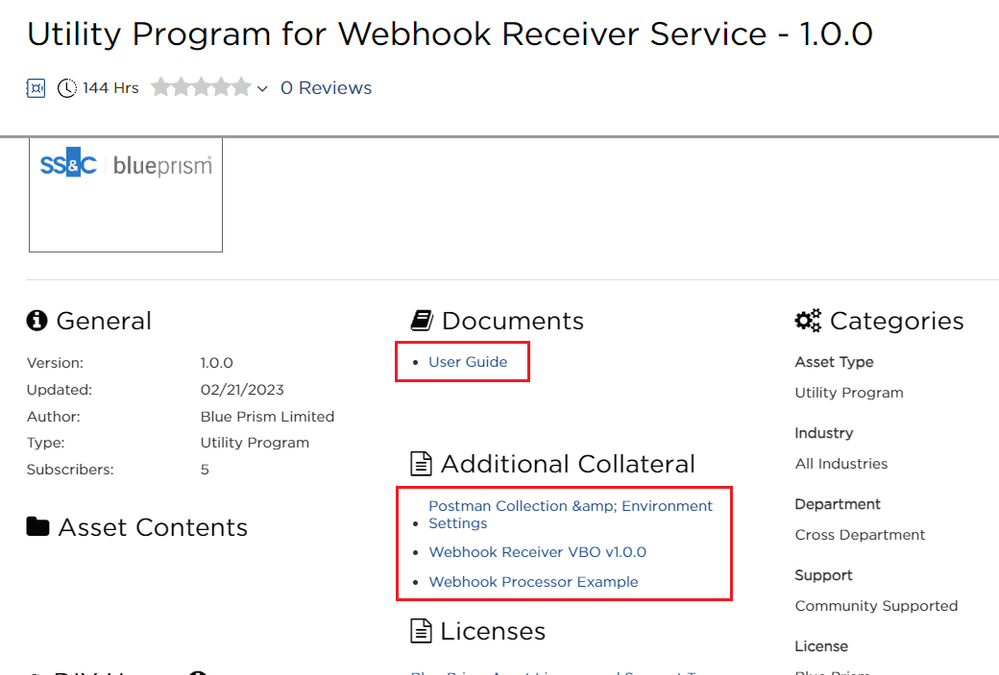Image resolution: width=999 pixels, height=675 pixels.
Task: Click the Licenses document icon
Action: (x=421, y=631)
